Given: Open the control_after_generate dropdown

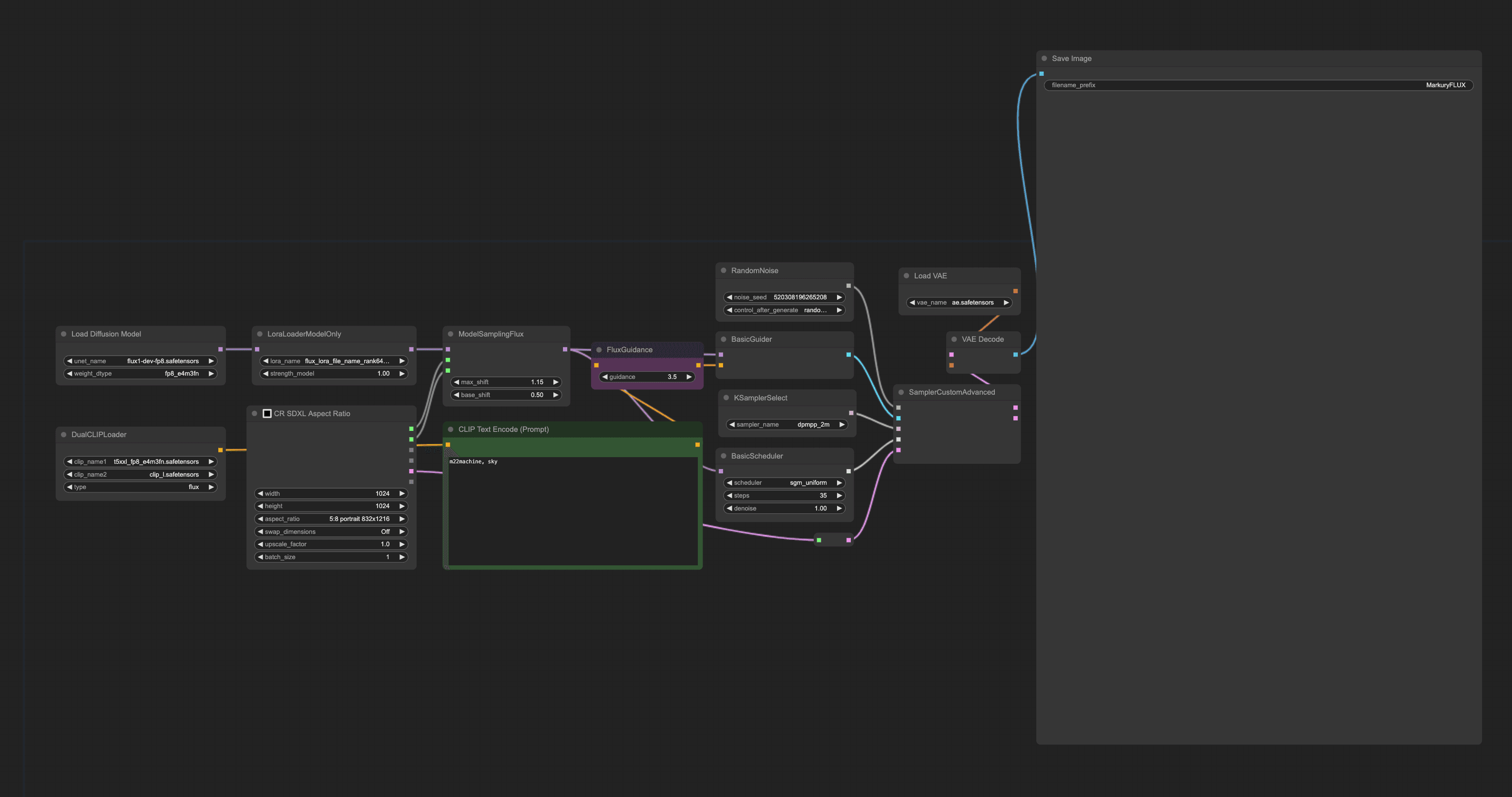Looking at the screenshot, I should tap(784, 310).
